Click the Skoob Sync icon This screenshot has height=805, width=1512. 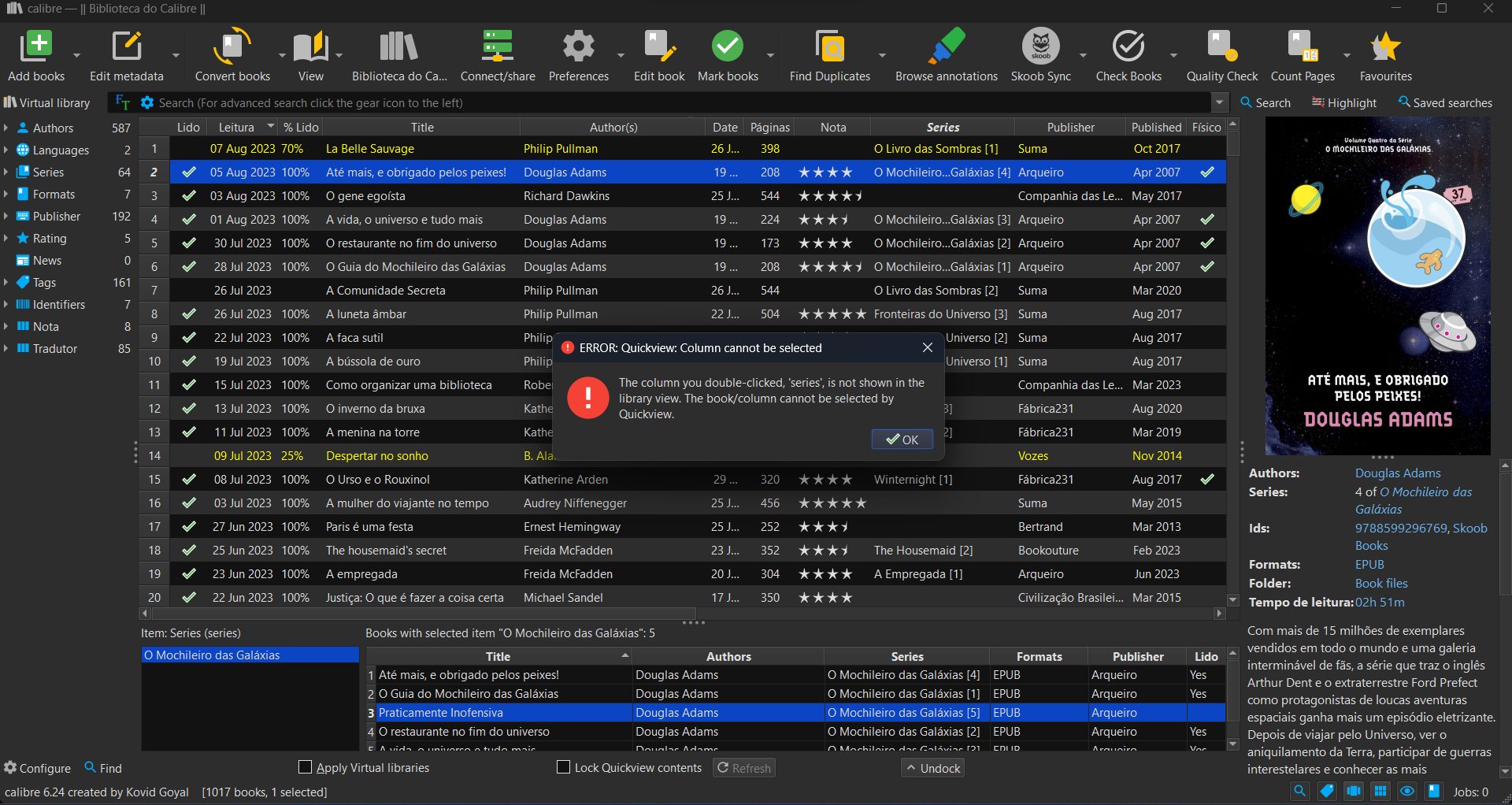click(1040, 47)
